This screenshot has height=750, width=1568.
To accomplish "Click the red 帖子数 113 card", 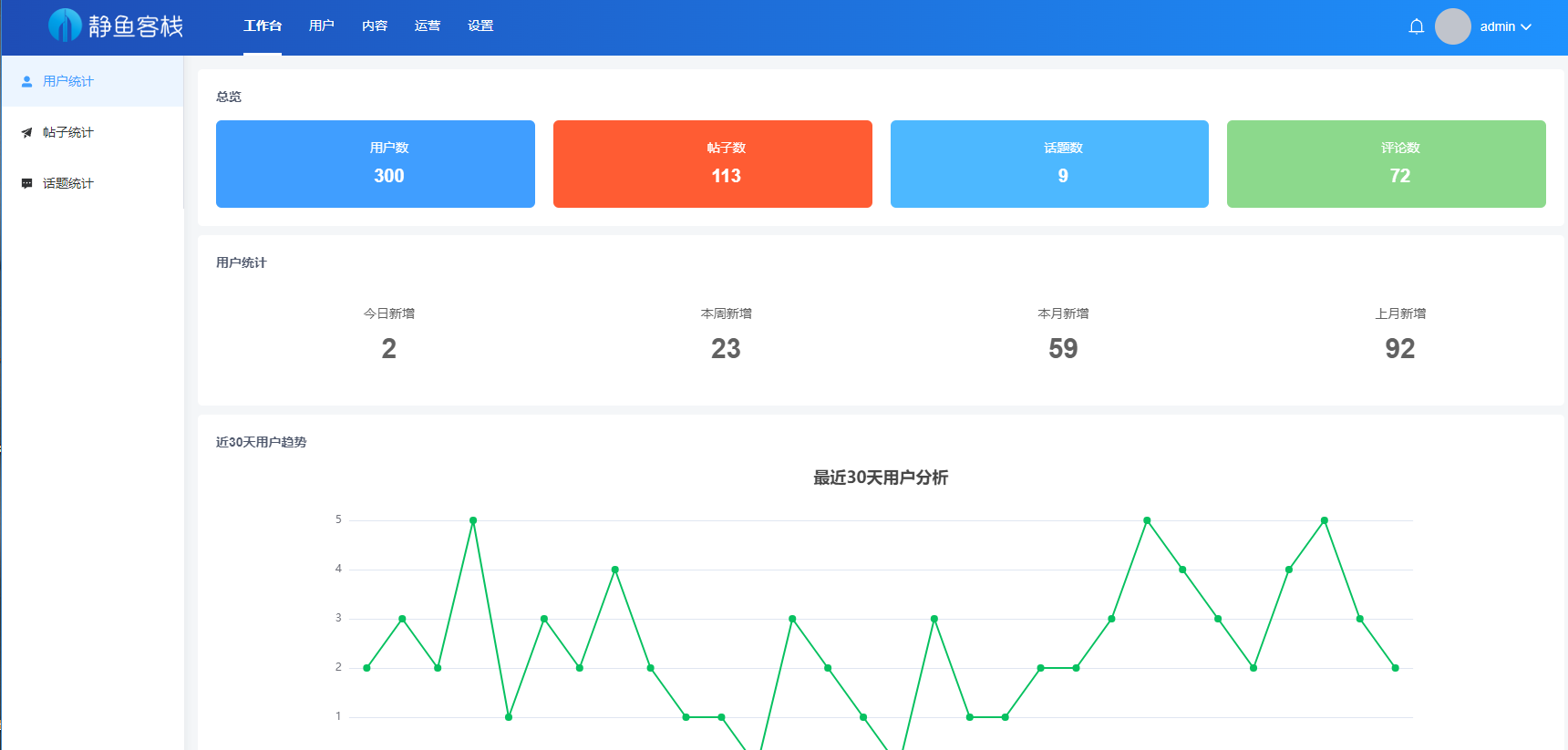I will coord(712,164).
